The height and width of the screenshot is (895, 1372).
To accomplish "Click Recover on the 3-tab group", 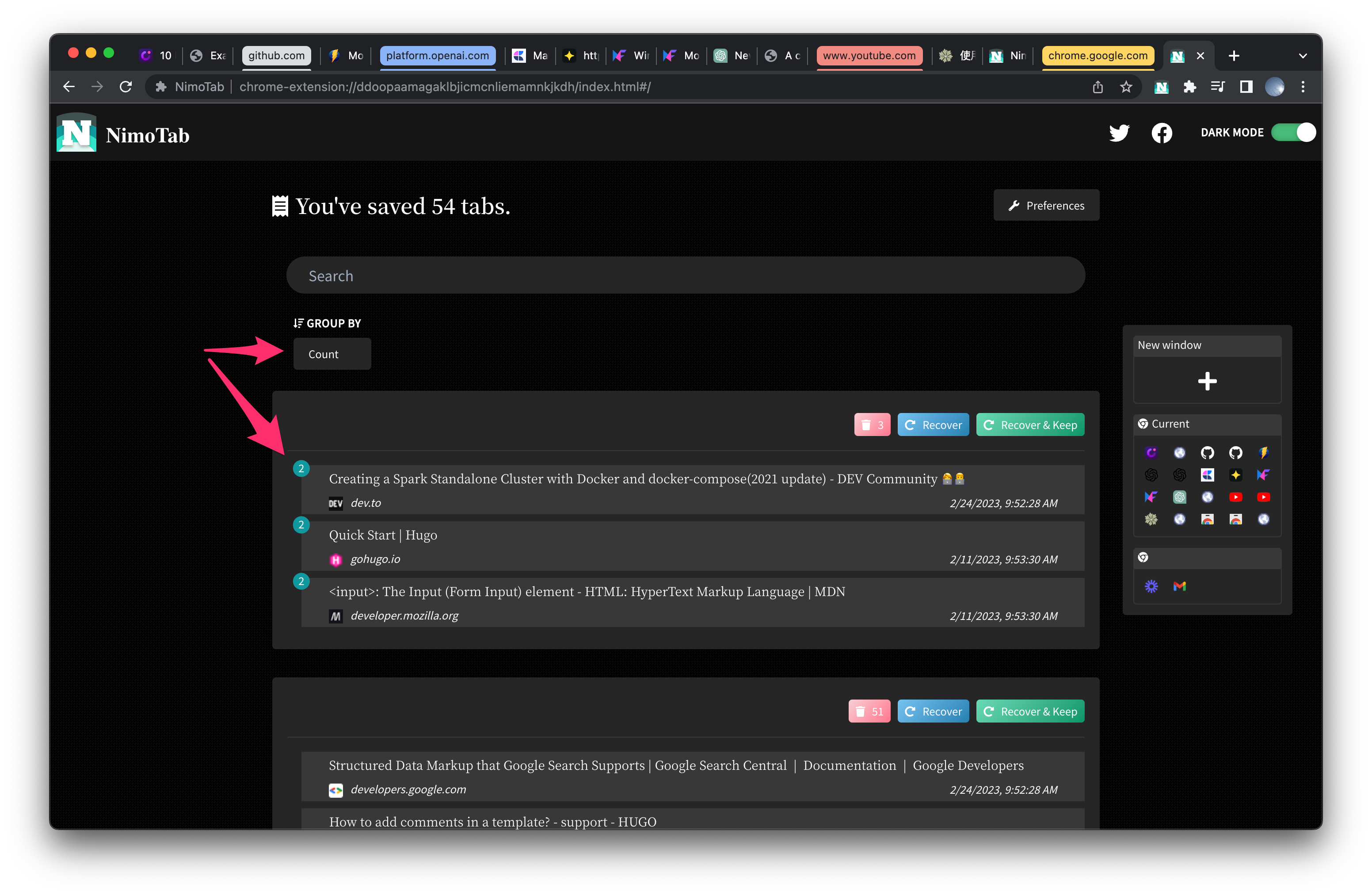I will pyautogui.click(x=933, y=425).
